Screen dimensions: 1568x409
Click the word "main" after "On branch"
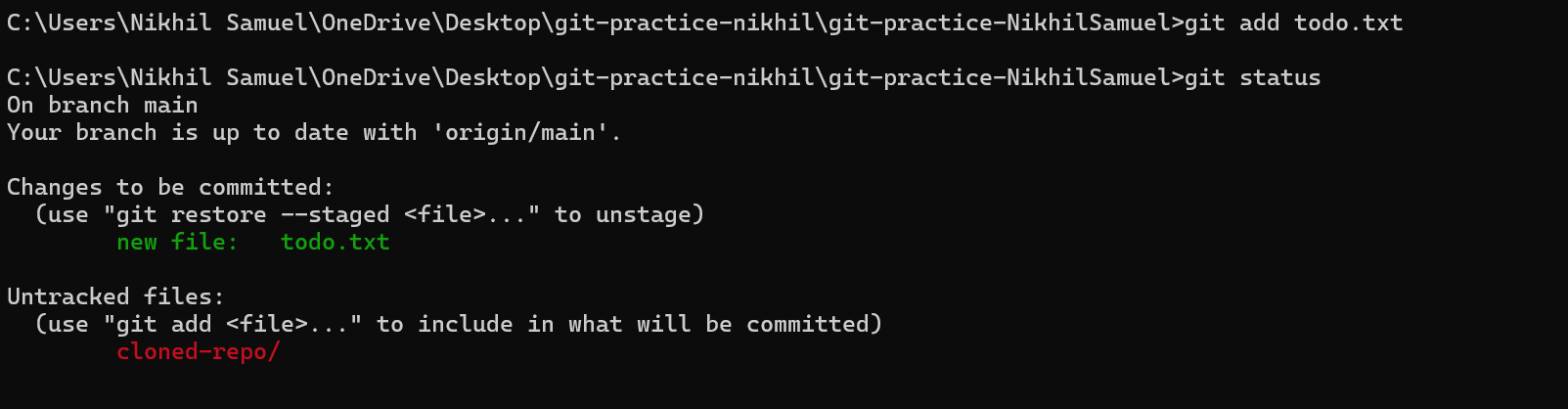(x=170, y=105)
